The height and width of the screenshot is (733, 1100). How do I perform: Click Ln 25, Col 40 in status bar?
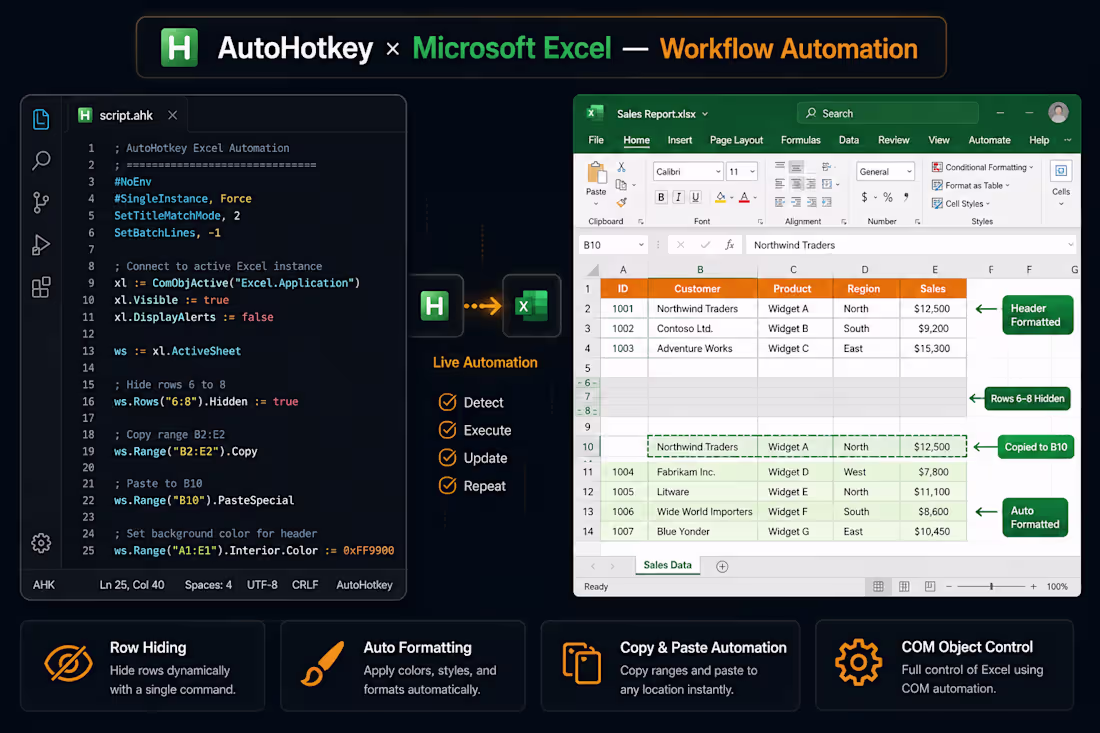tap(132, 585)
